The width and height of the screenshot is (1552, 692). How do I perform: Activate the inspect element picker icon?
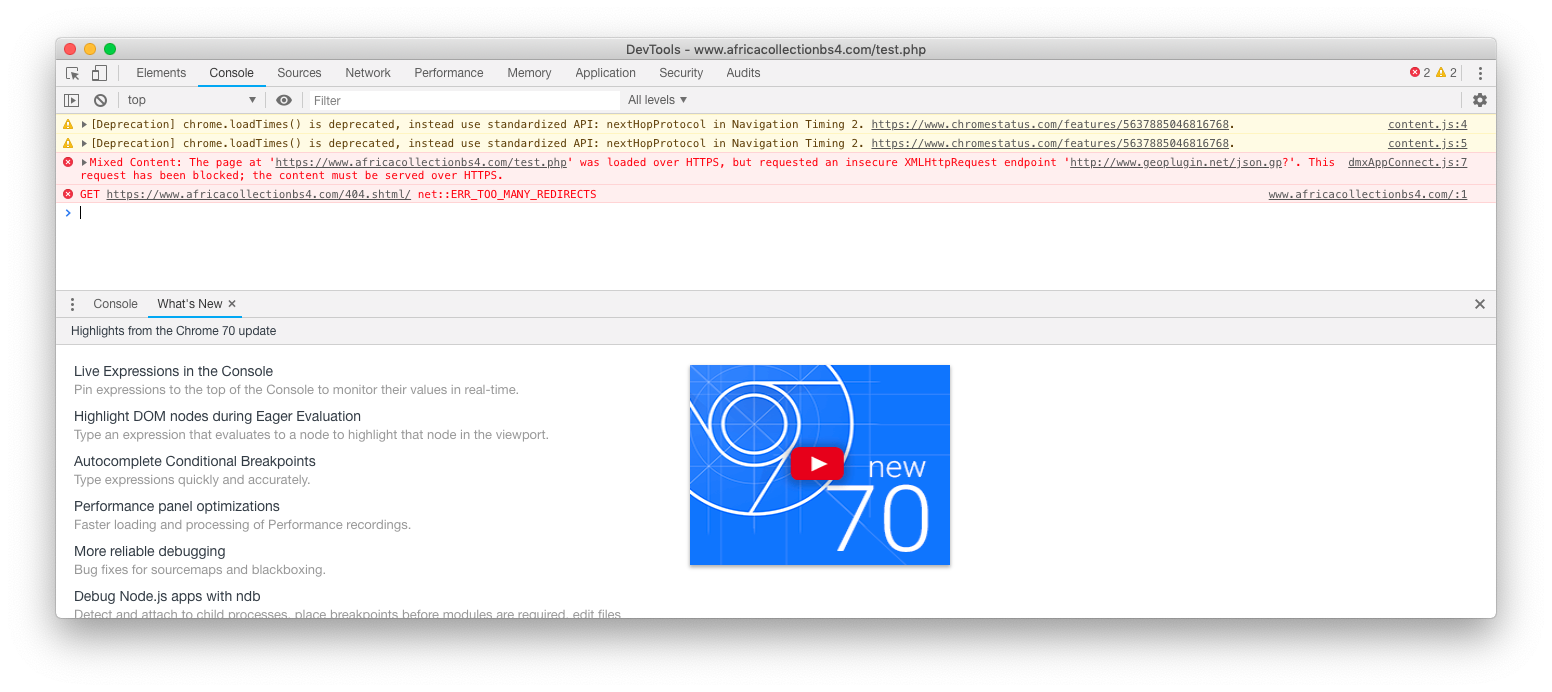72,73
